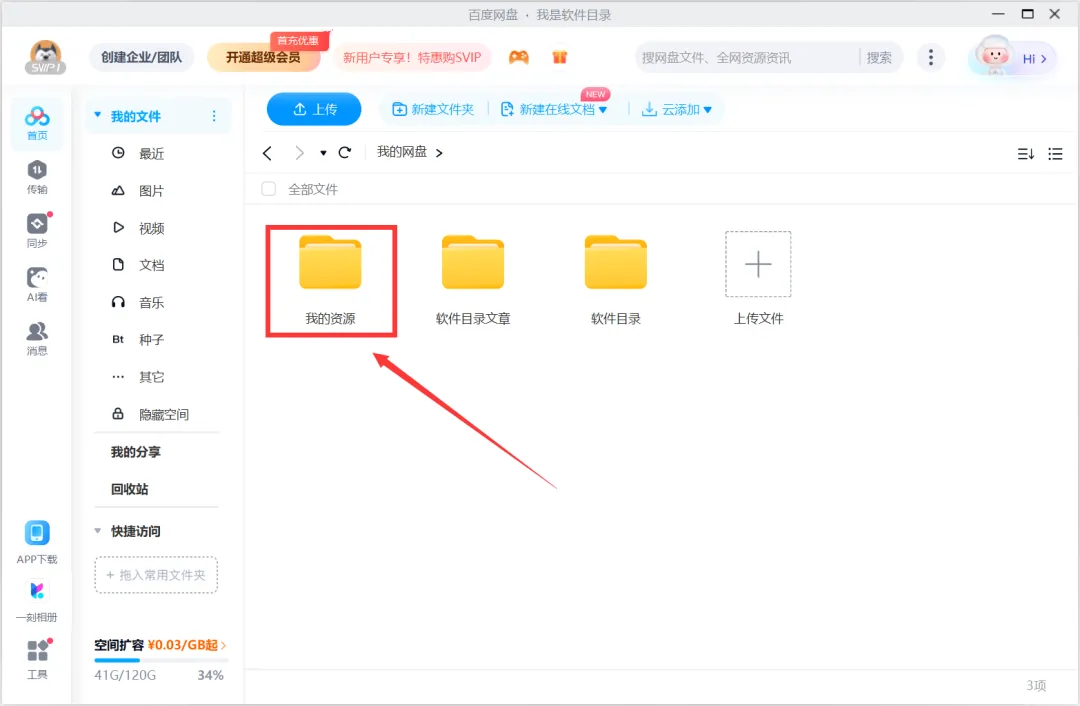Open the 同步 sync section
The width and height of the screenshot is (1080, 706).
tap(37, 231)
